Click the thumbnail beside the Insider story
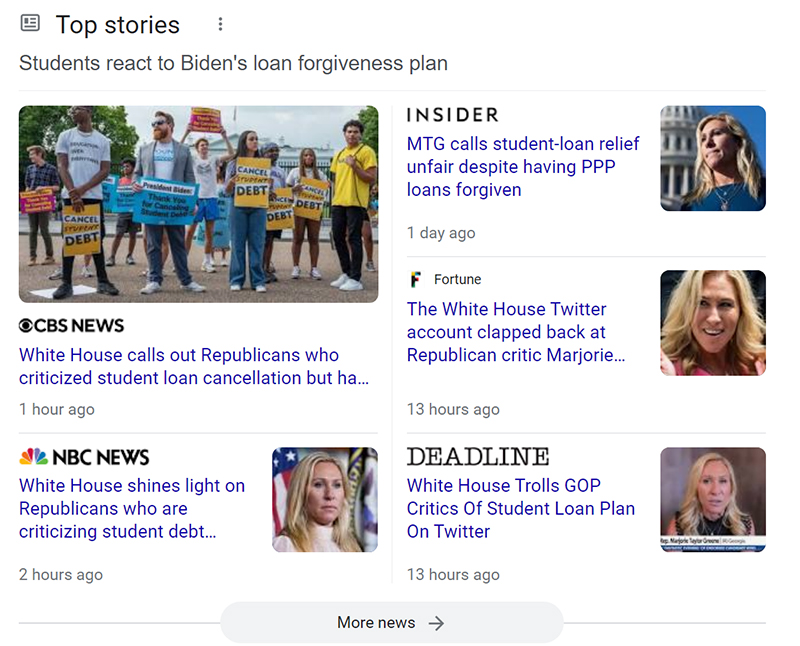 (x=713, y=158)
